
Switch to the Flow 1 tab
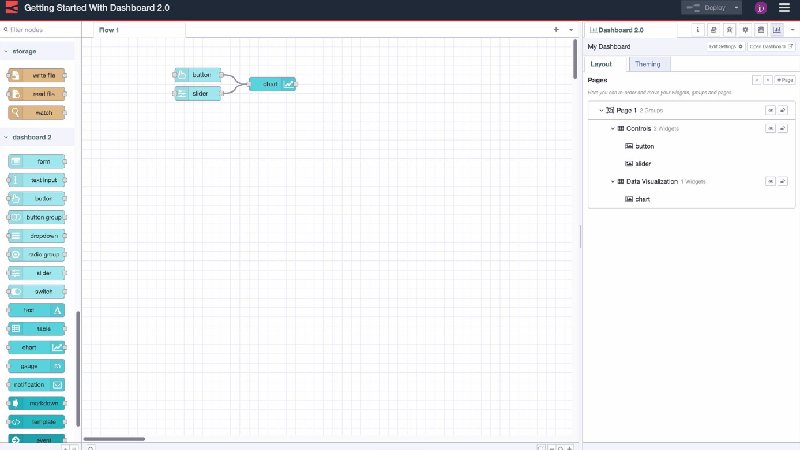click(139, 30)
